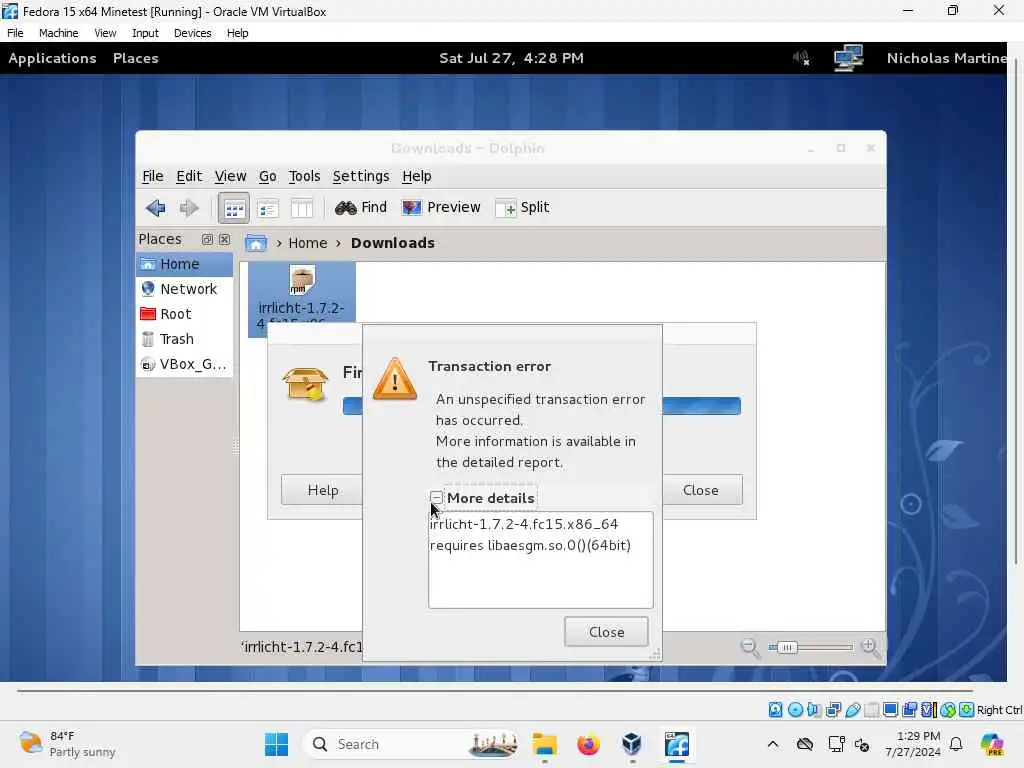The width and height of the screenshot is (1024, 768).
Task: Click the breadcrumb home folder icon
Action: point(255,243)
